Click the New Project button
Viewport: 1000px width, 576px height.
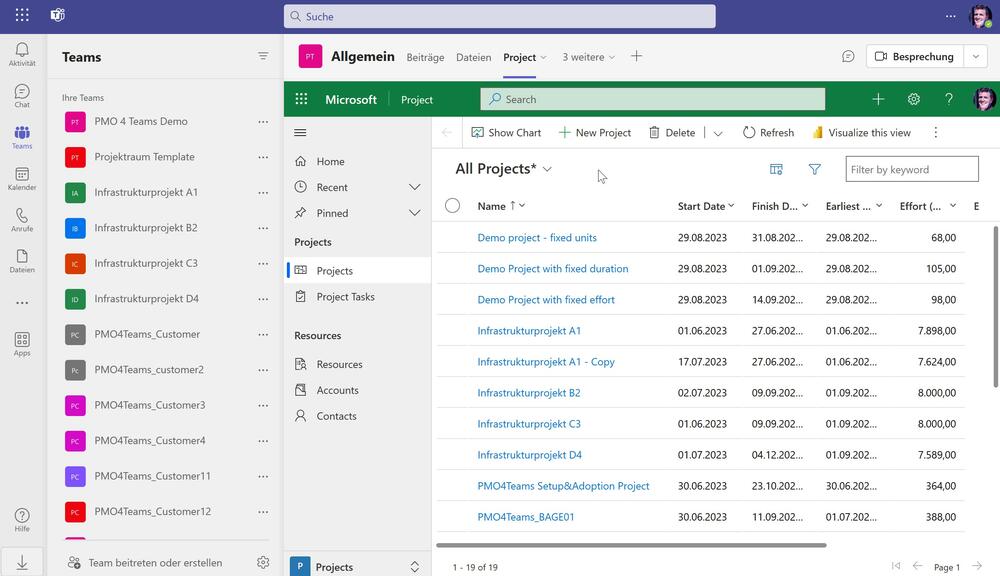(595, 132)
